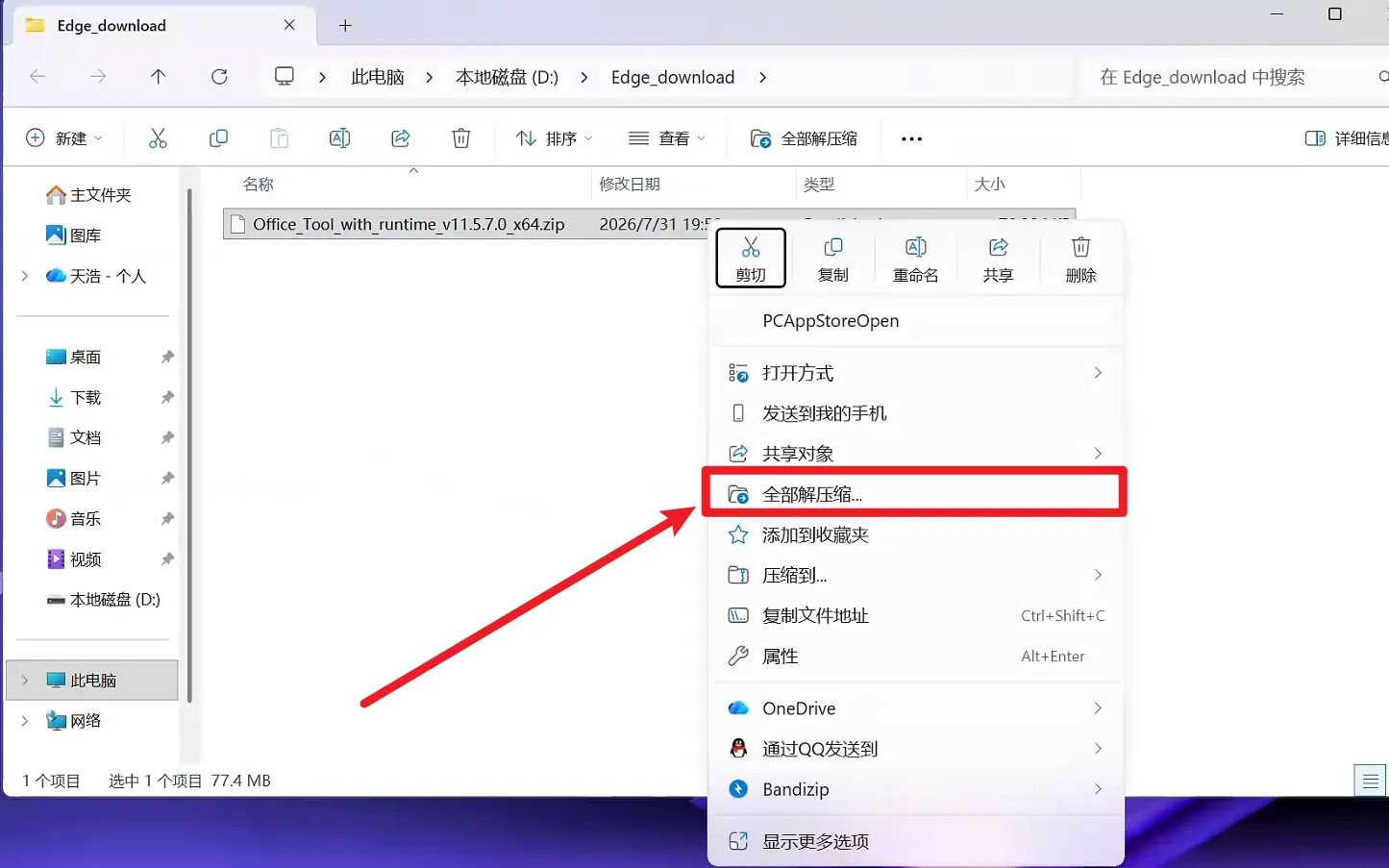The image size is (1389, 868).
Task: Close the Edge_download tab
Action: (x=289, y=25)
